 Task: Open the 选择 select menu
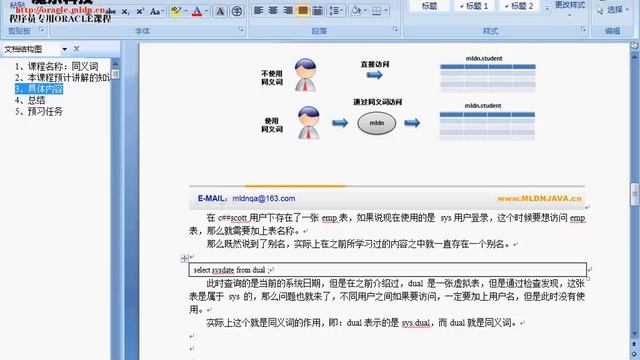tap(613, 10)
